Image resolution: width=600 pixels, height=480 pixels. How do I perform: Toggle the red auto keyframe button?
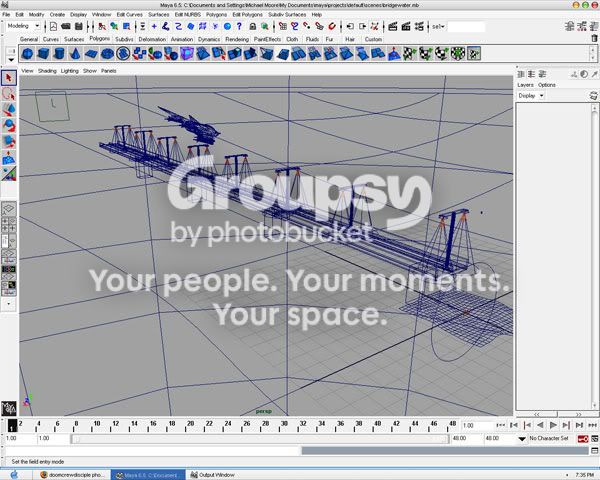583,439
